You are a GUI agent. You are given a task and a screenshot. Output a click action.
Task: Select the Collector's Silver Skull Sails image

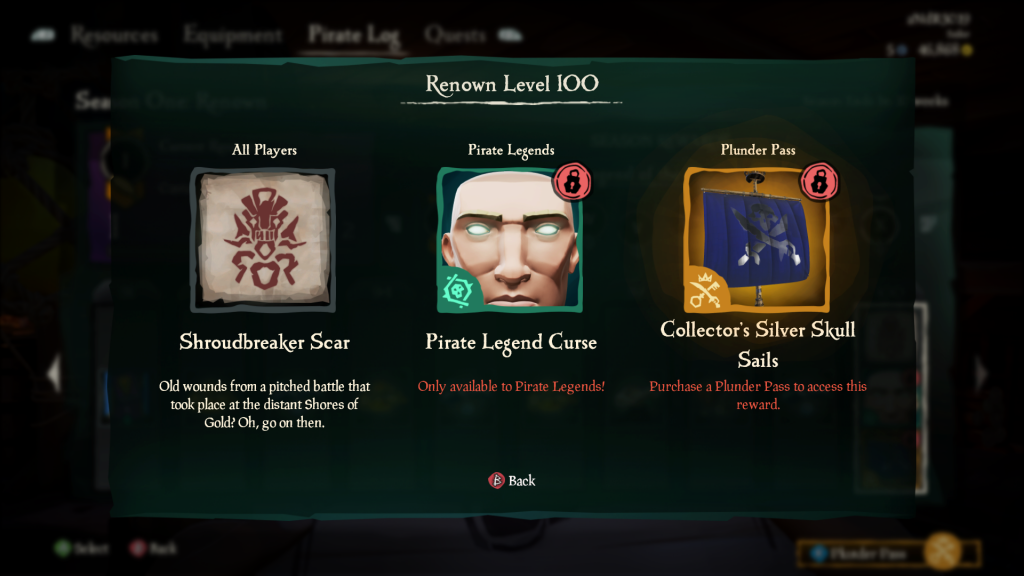tap(757, 240)
